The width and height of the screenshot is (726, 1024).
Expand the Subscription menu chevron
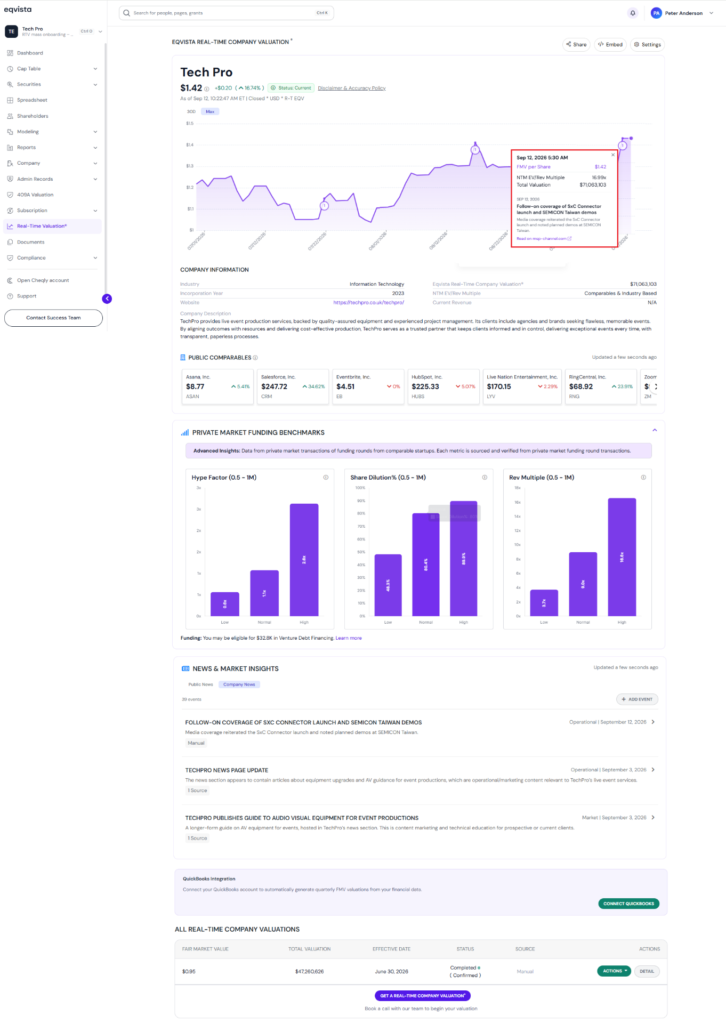click(x=95, y=210)
